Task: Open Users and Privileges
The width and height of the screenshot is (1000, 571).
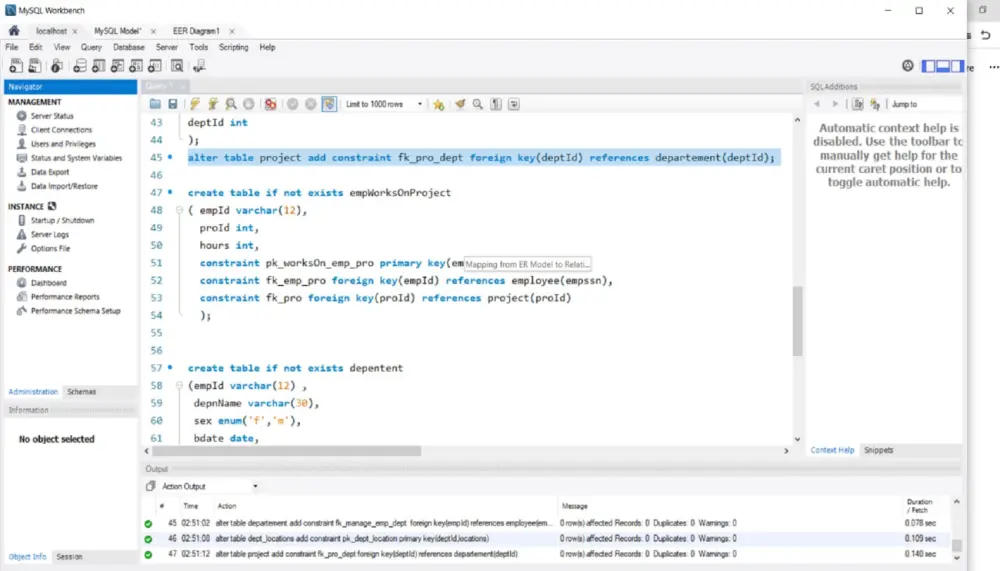Action: click(63, 144)
